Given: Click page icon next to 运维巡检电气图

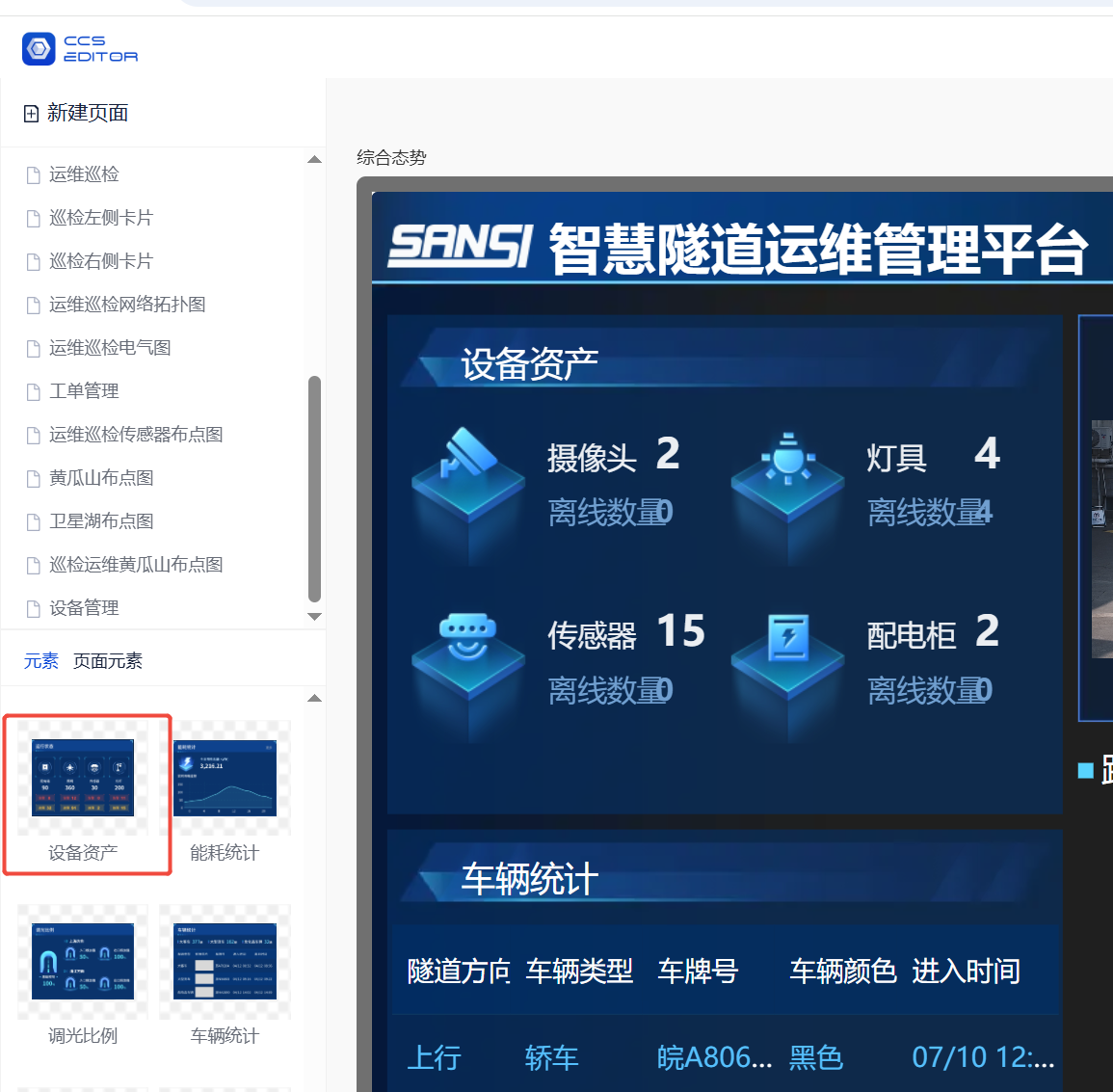Looking at the screenshot, I should [34, 349].
